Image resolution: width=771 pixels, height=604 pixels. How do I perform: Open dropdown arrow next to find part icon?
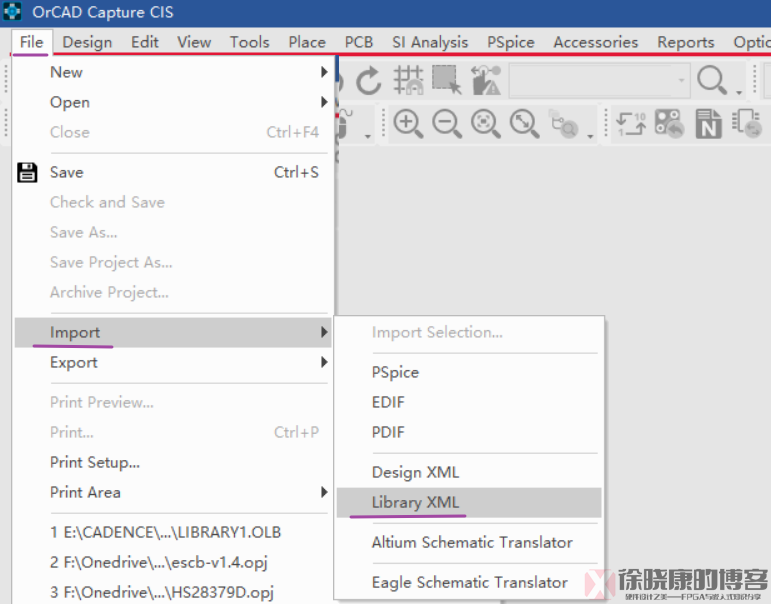click(590, 136)
